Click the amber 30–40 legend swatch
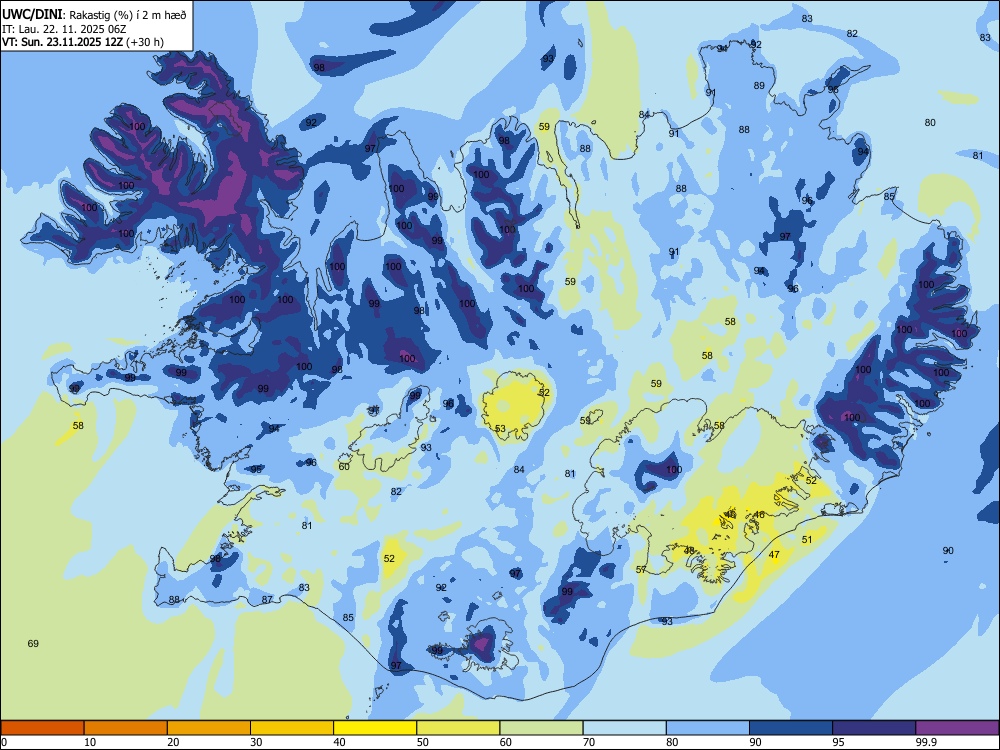The image size is (1000, 750). coord(292,728)
